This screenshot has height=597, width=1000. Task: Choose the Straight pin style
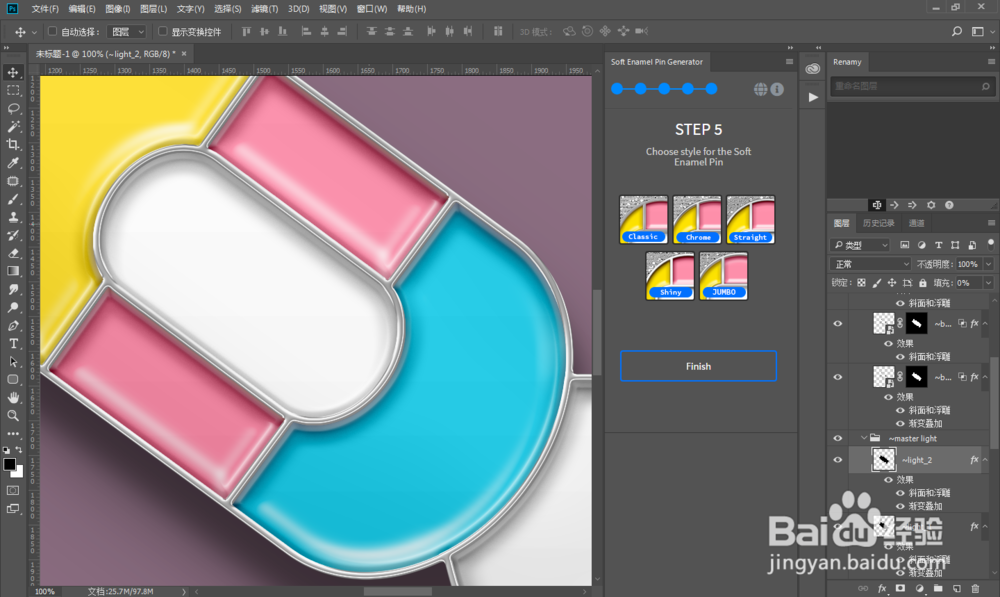[x=751, y=219]
